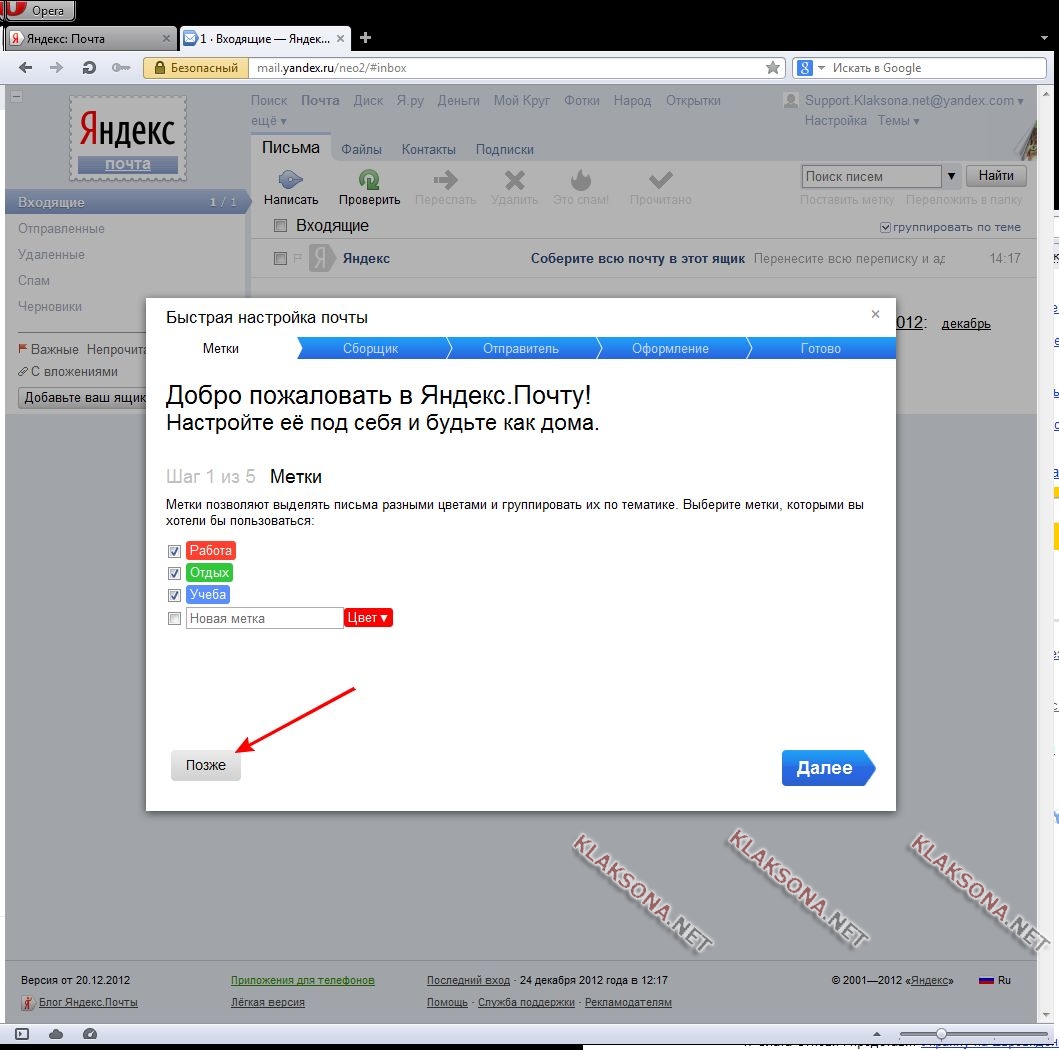Click the Написать compose mail icon
The height and width of the screenshot is (1050, 1059).
pyautogui.click(x=290, y=180)
